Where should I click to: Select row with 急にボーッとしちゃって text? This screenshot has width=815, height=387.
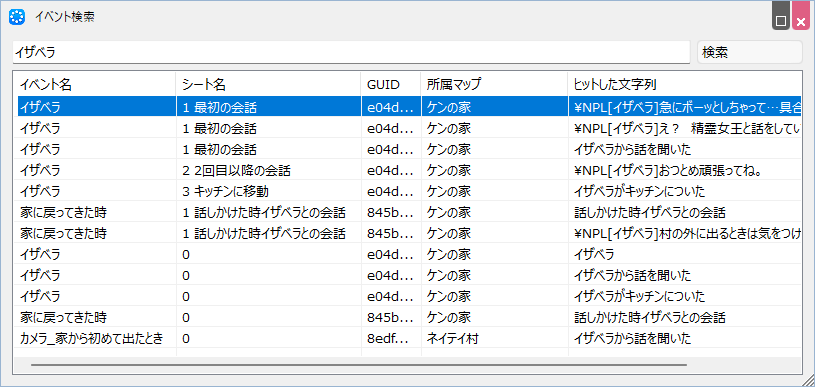(x=409, y=107)
